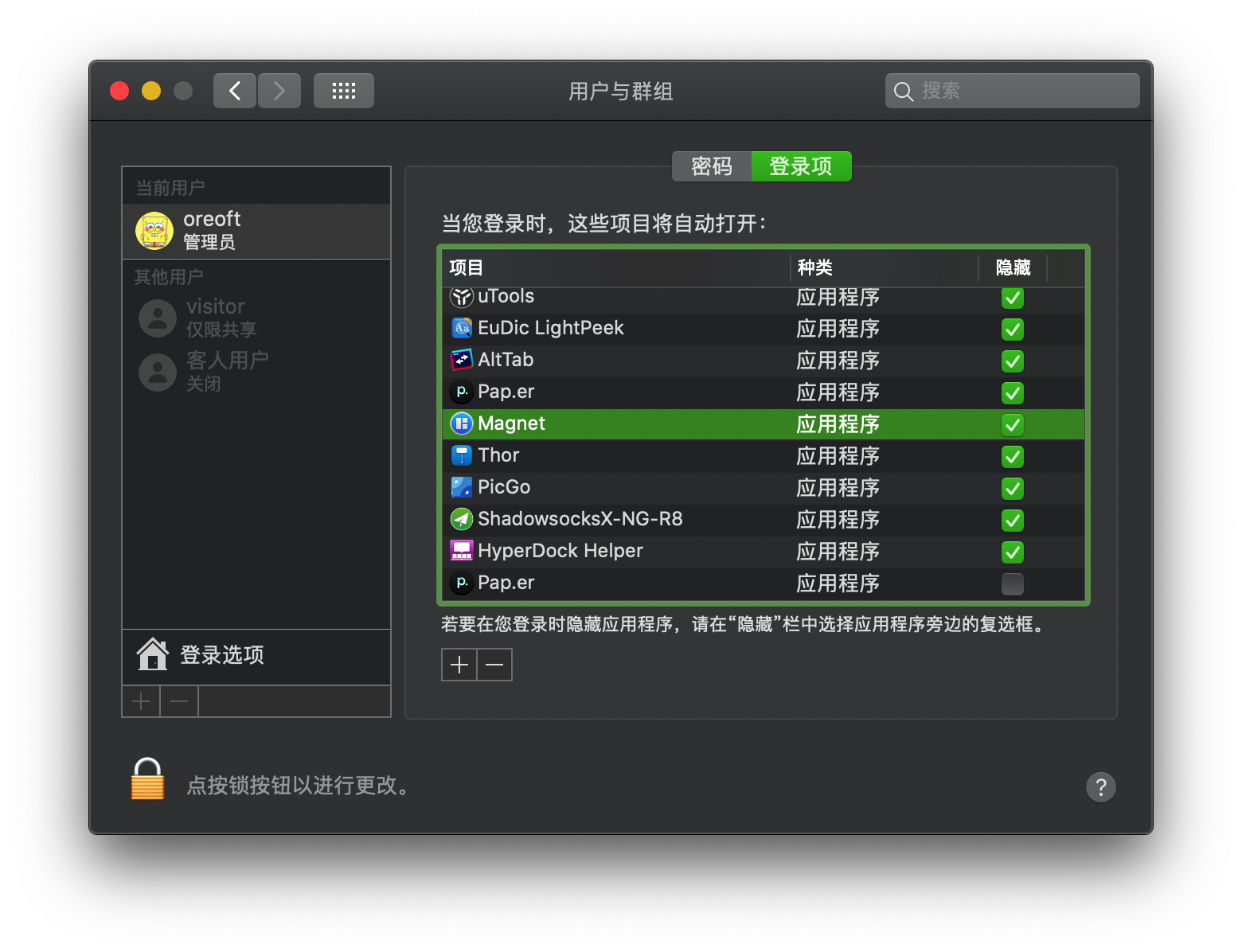Select the HyperDock Helper row name
Image resolution: width=1242 pixels, height=952 pixels.
pos(560,551)
